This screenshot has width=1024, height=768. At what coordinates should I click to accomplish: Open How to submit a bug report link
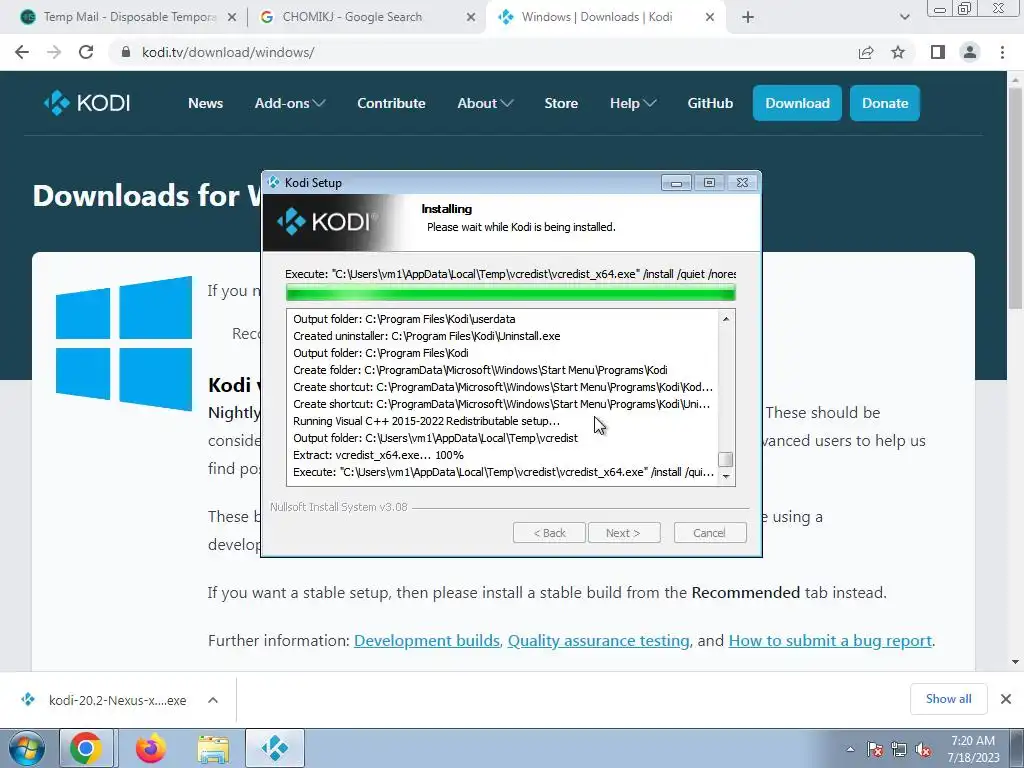coord(829,641)
